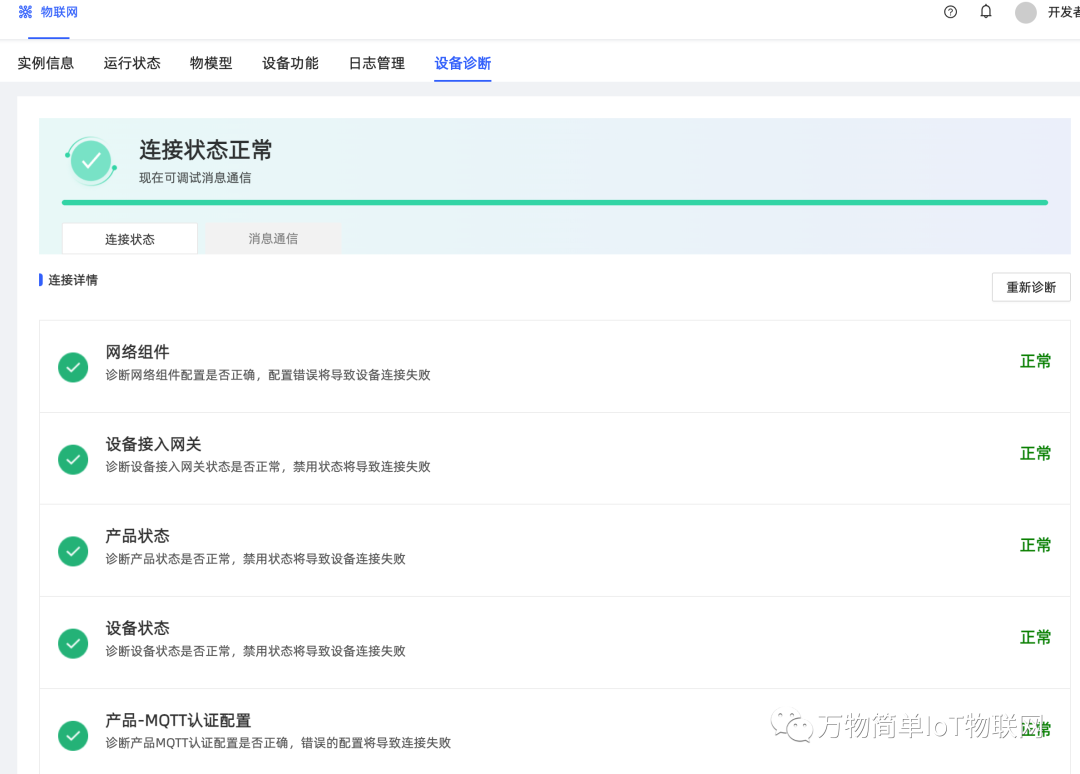Click the user avatar icon
The image size is (1080, 774).
click(1025, 12)
